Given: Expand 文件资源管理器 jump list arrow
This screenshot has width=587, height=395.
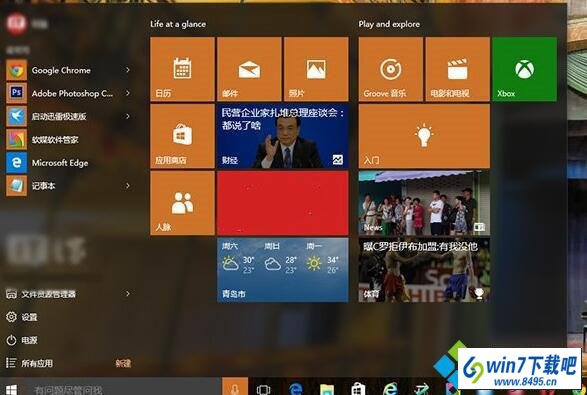Looking at the screenshot, I should pyautogui.click(x=128, y=294).
